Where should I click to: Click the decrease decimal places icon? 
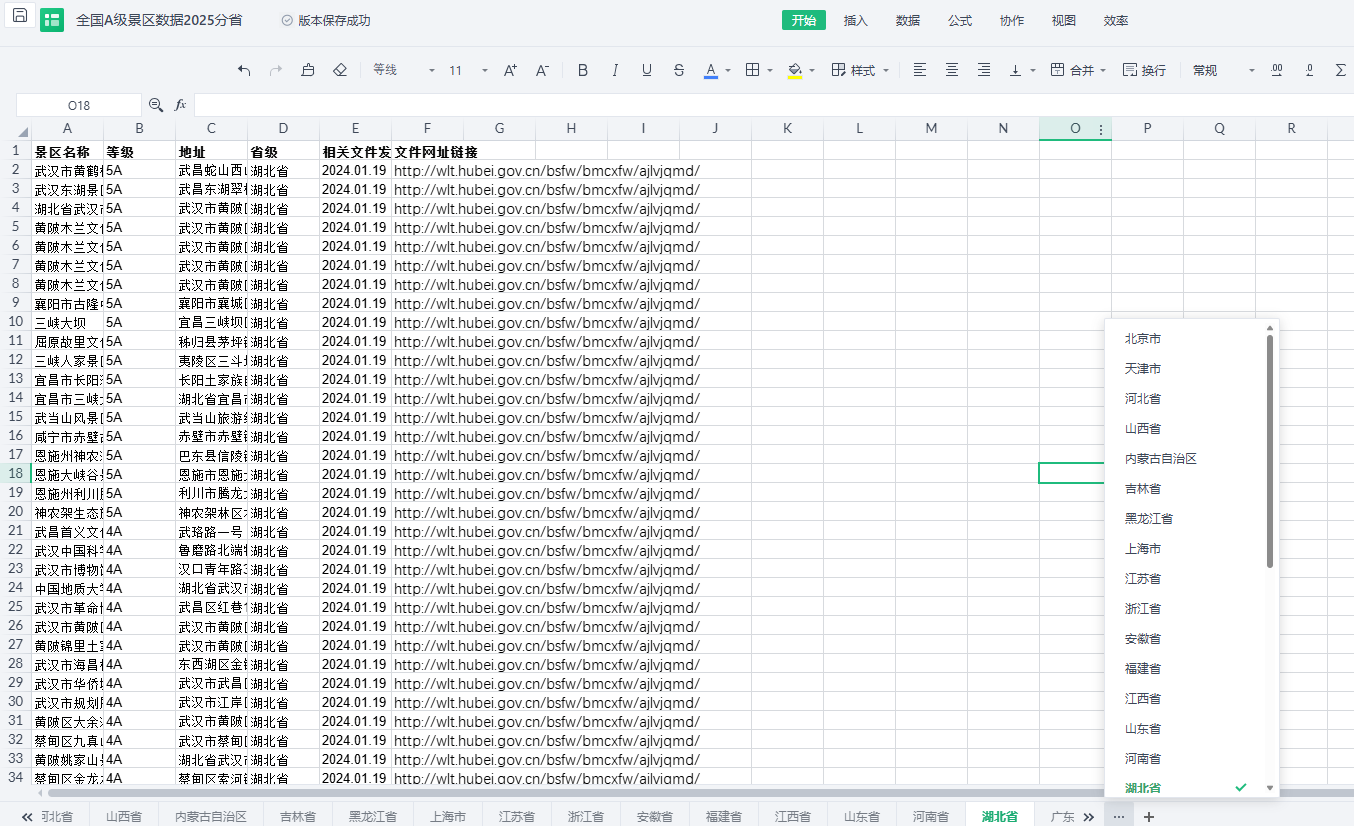1309,70
